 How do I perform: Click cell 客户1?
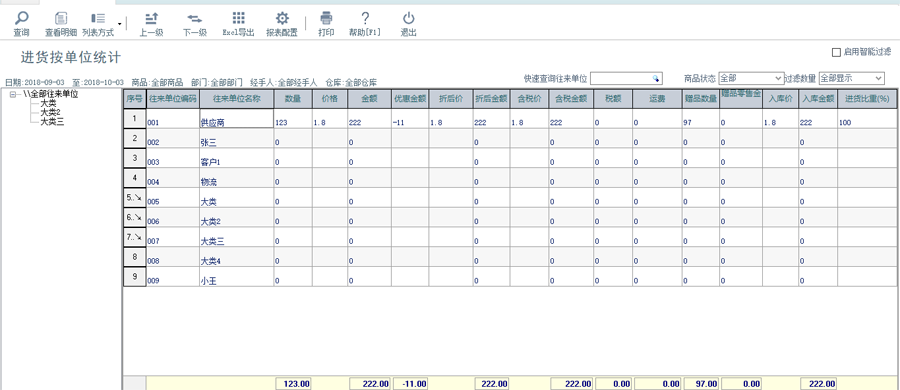pyautogui.click(x=236, y=157)
